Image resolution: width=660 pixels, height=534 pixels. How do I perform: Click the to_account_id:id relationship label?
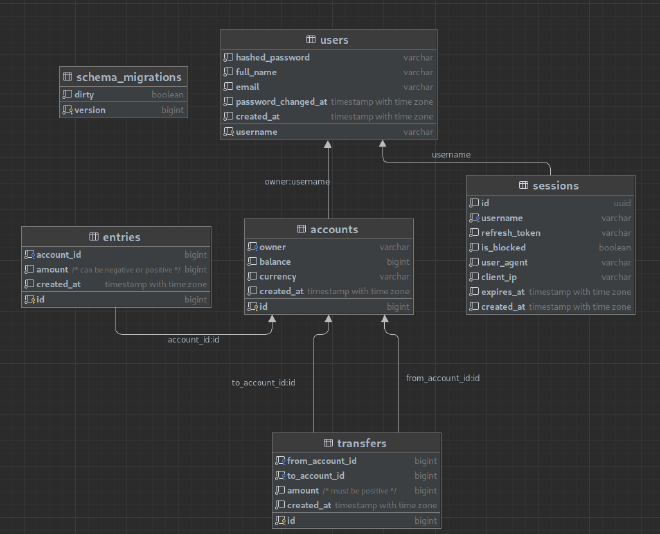[x=263, y=383]
